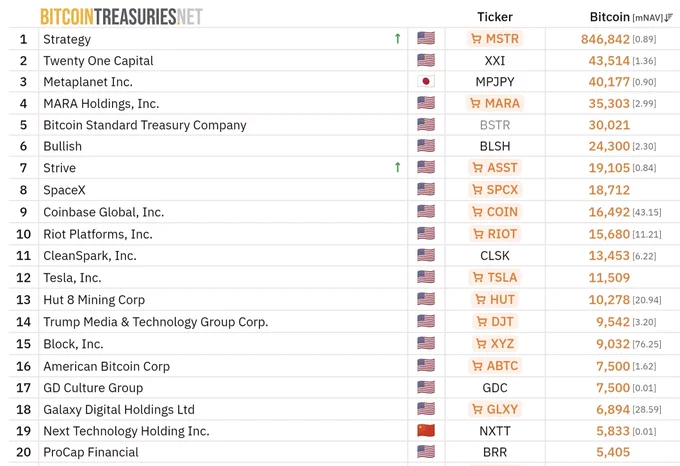This screenshot has height=466, width=680.
Task: Open the BitcoinTreasuries.net logo link
Action: (x=121, y=16)
